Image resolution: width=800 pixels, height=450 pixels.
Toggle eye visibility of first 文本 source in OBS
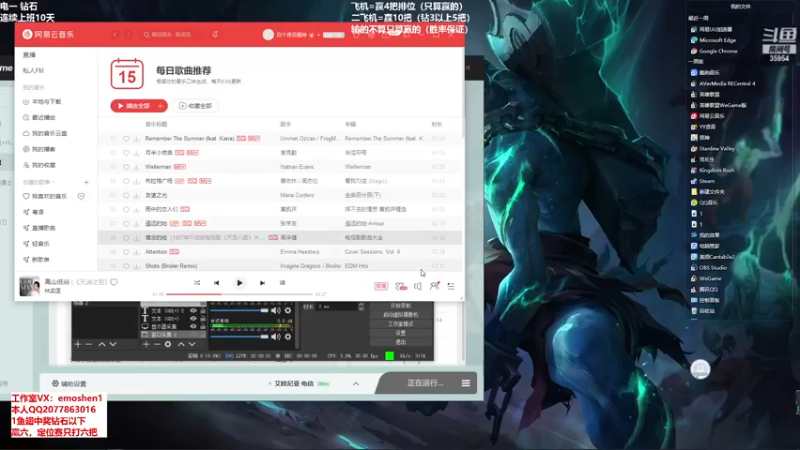click(193, 310)
